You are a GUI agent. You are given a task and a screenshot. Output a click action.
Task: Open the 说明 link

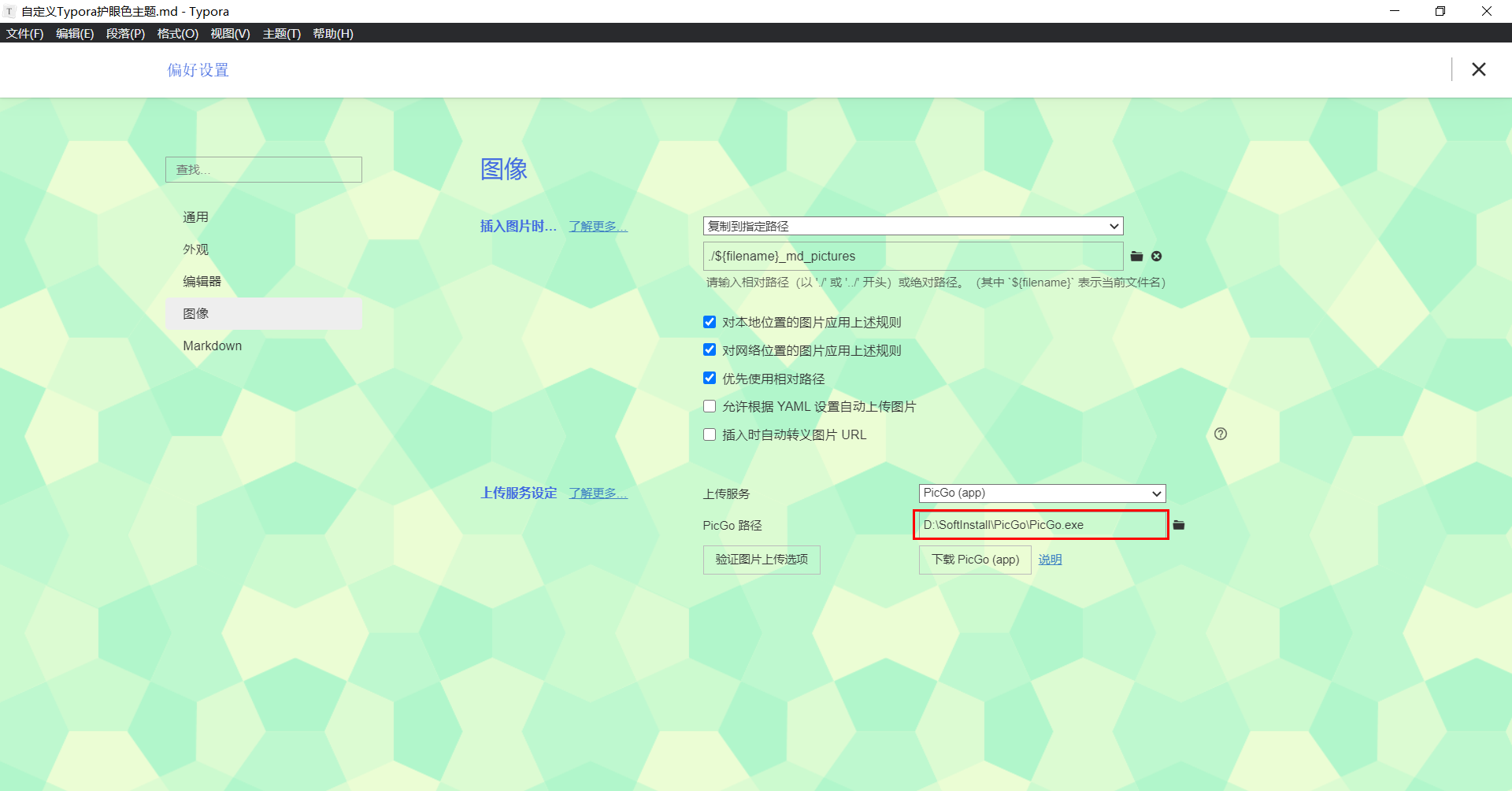[x=1050, y=560]
